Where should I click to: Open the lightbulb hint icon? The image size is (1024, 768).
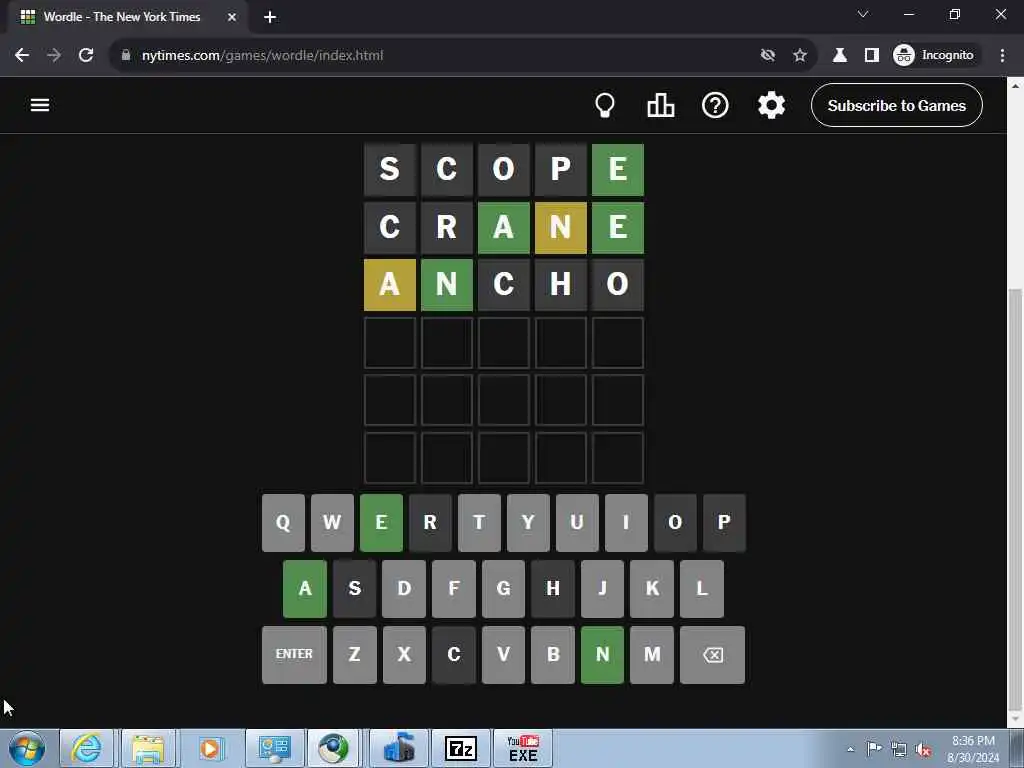tap(605, 105)
